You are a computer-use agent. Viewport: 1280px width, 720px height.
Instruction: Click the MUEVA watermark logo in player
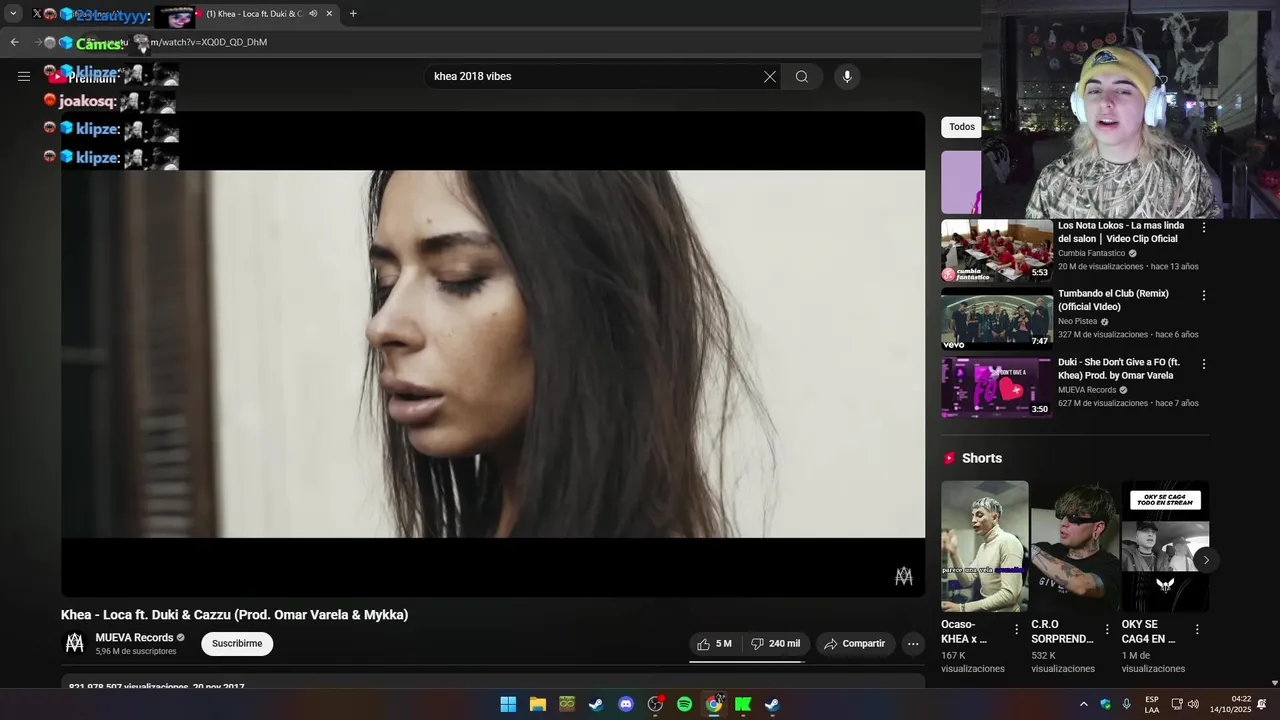pos(904,576)
